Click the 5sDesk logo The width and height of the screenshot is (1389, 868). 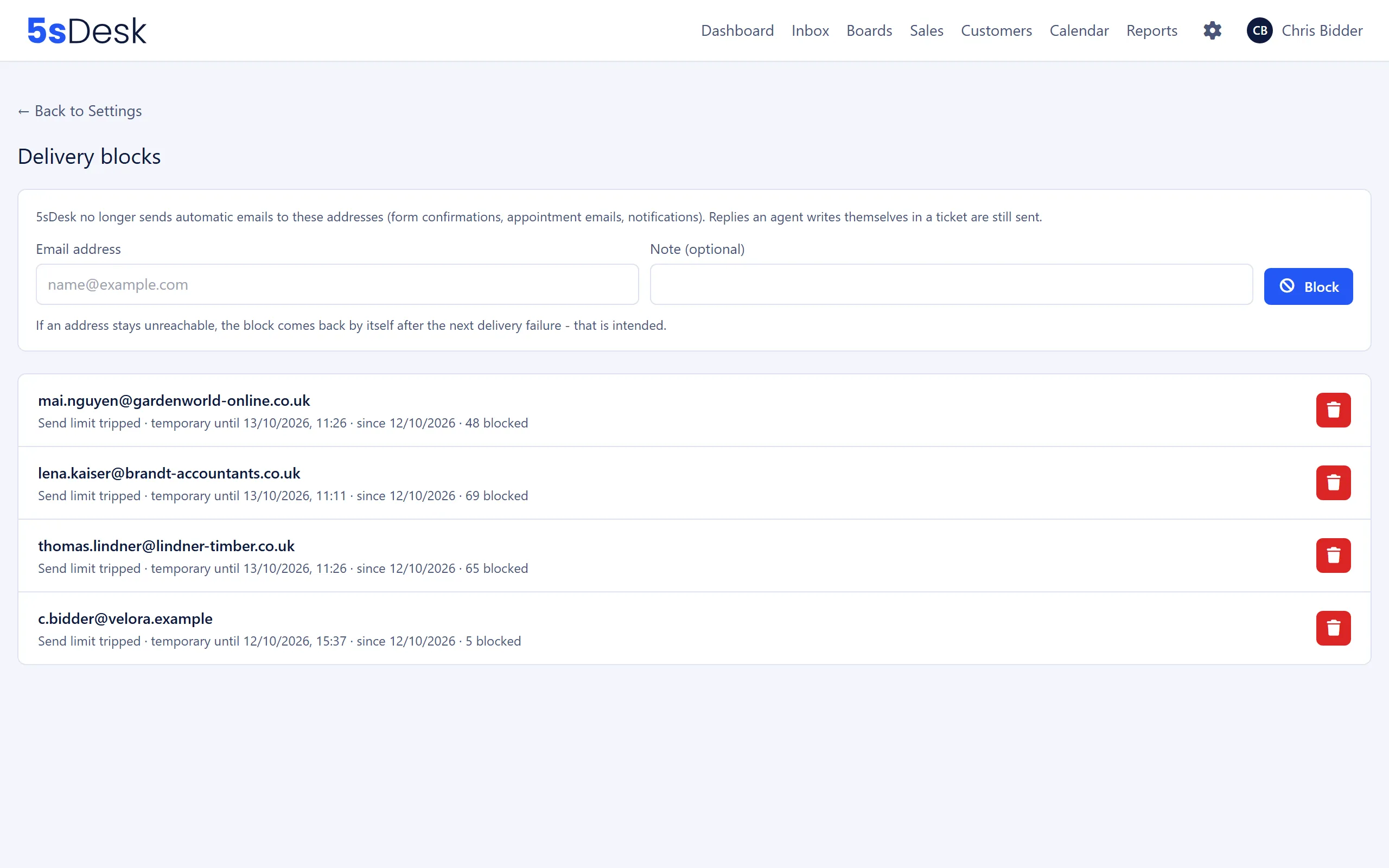(87, 30)
